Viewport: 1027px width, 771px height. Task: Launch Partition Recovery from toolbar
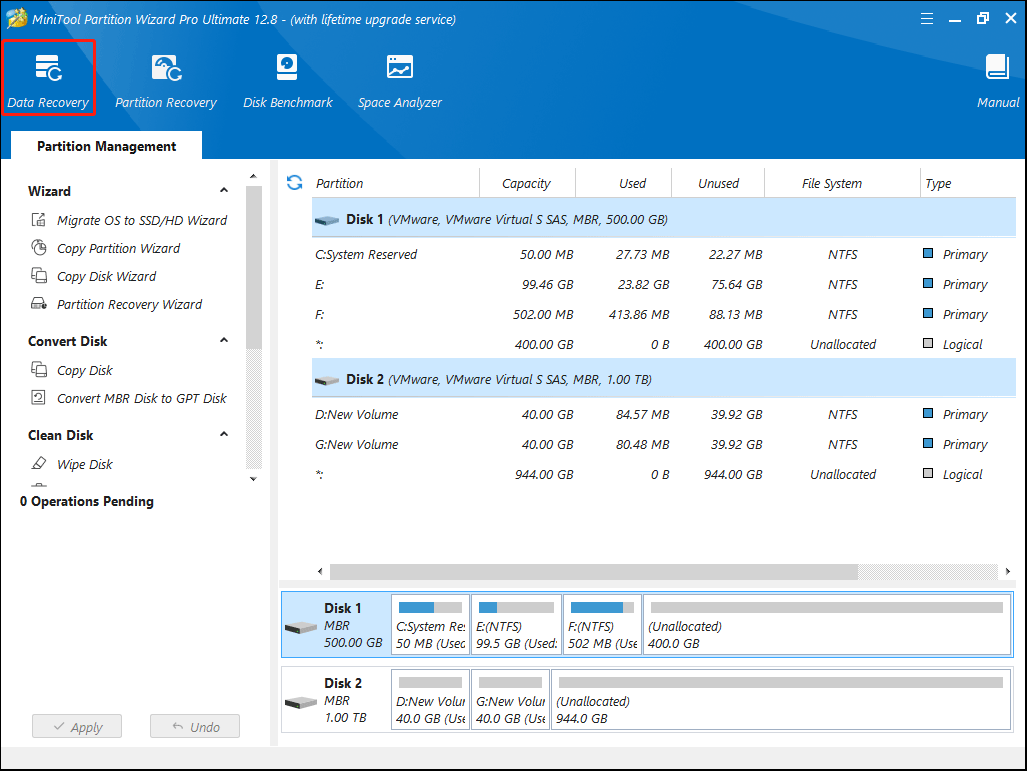166,81
